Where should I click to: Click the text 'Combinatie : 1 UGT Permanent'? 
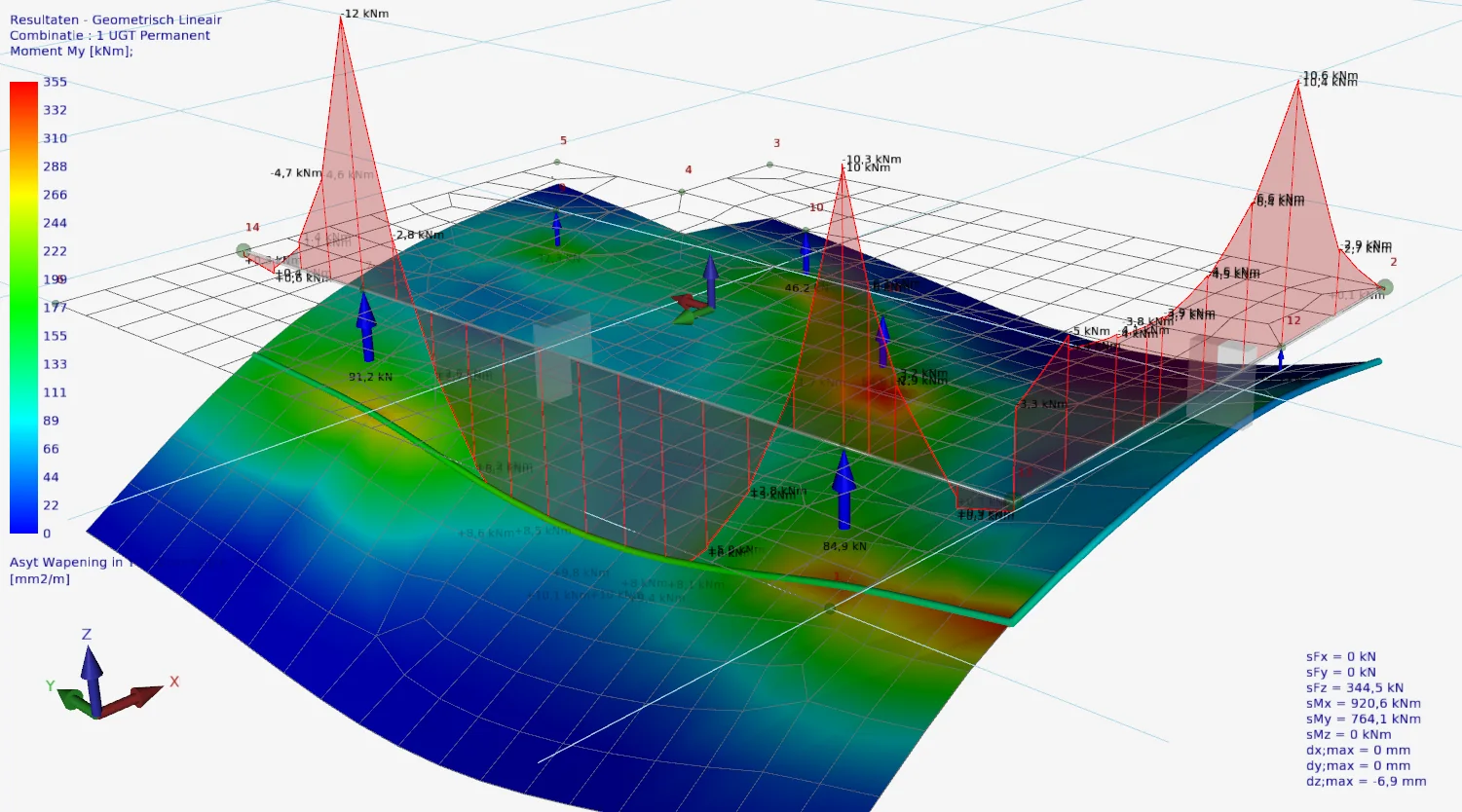tap(110, 35)
